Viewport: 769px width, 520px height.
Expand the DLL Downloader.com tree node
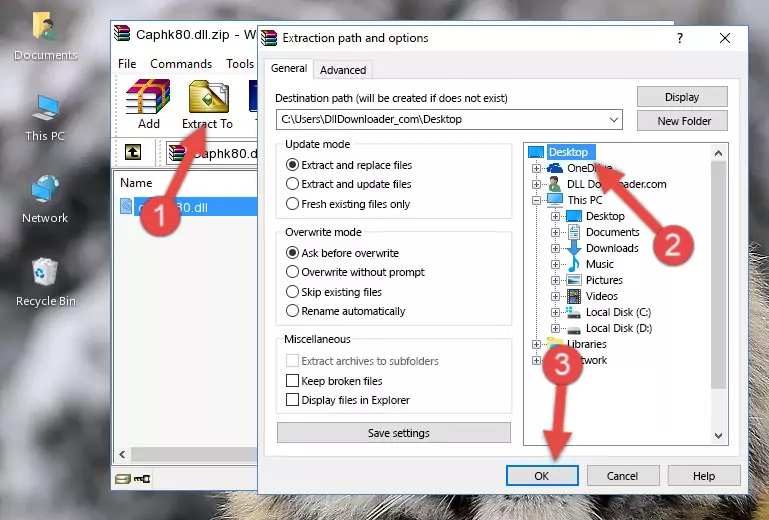tap(536, 184)
